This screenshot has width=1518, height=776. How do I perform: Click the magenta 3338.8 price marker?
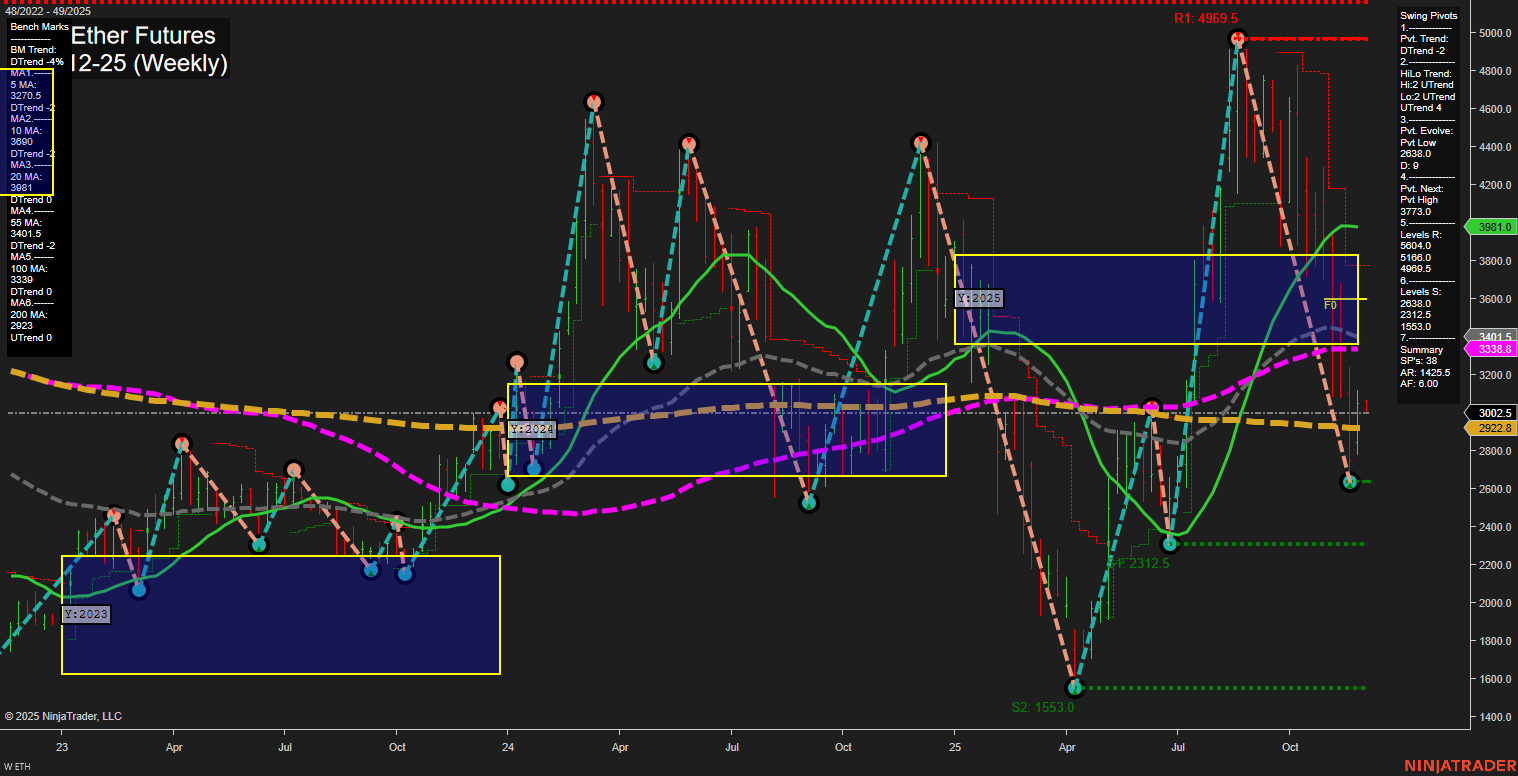tap(1491, 349)
